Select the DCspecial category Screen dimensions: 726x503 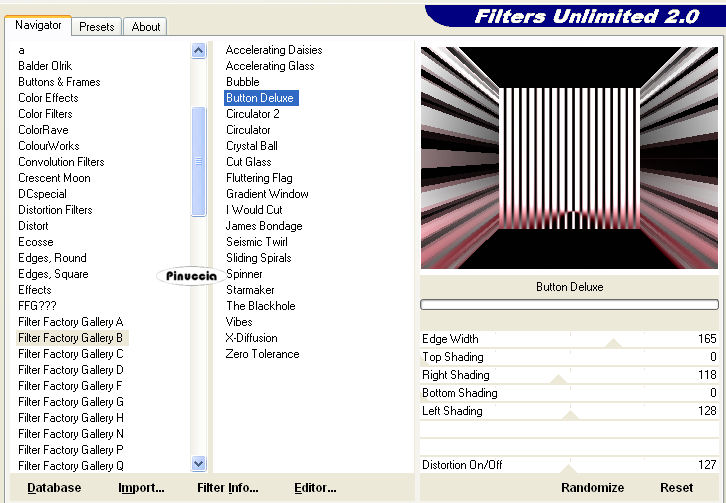[42, 194]
